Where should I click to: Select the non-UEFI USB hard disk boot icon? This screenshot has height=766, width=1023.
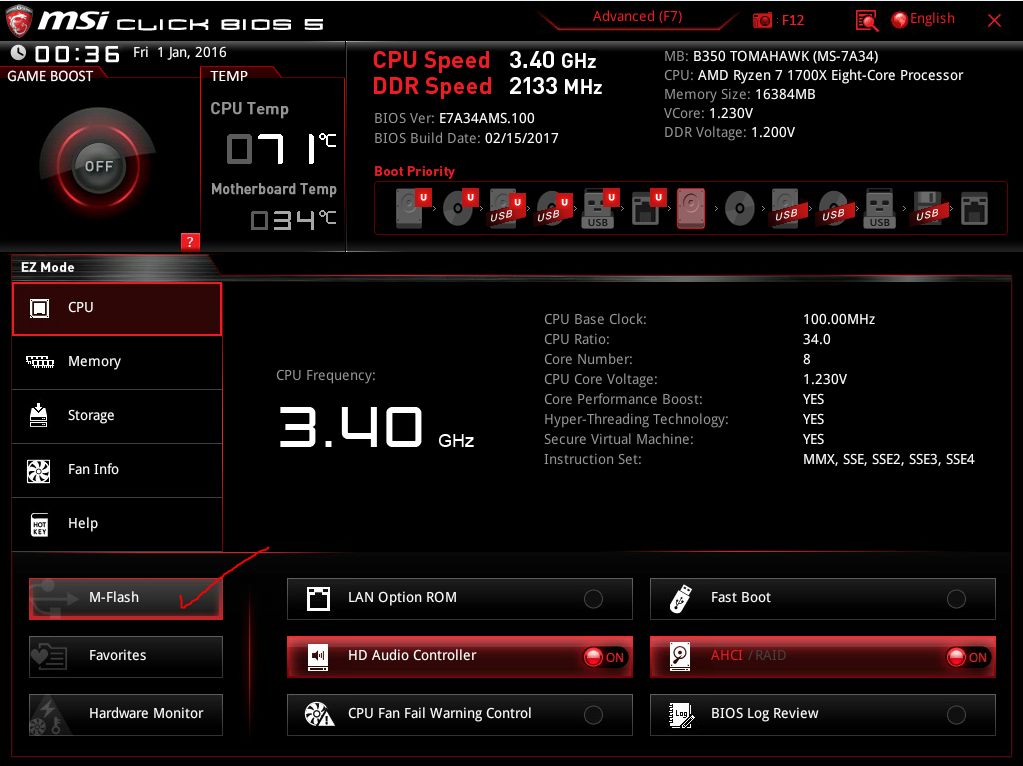tap(786, 209)
